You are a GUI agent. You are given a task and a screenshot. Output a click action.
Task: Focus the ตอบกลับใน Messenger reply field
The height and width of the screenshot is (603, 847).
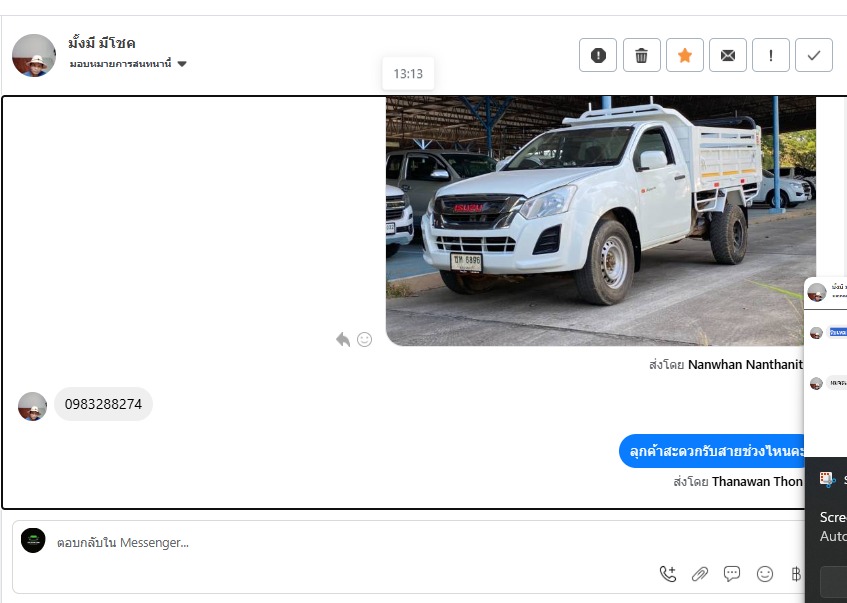350,543
